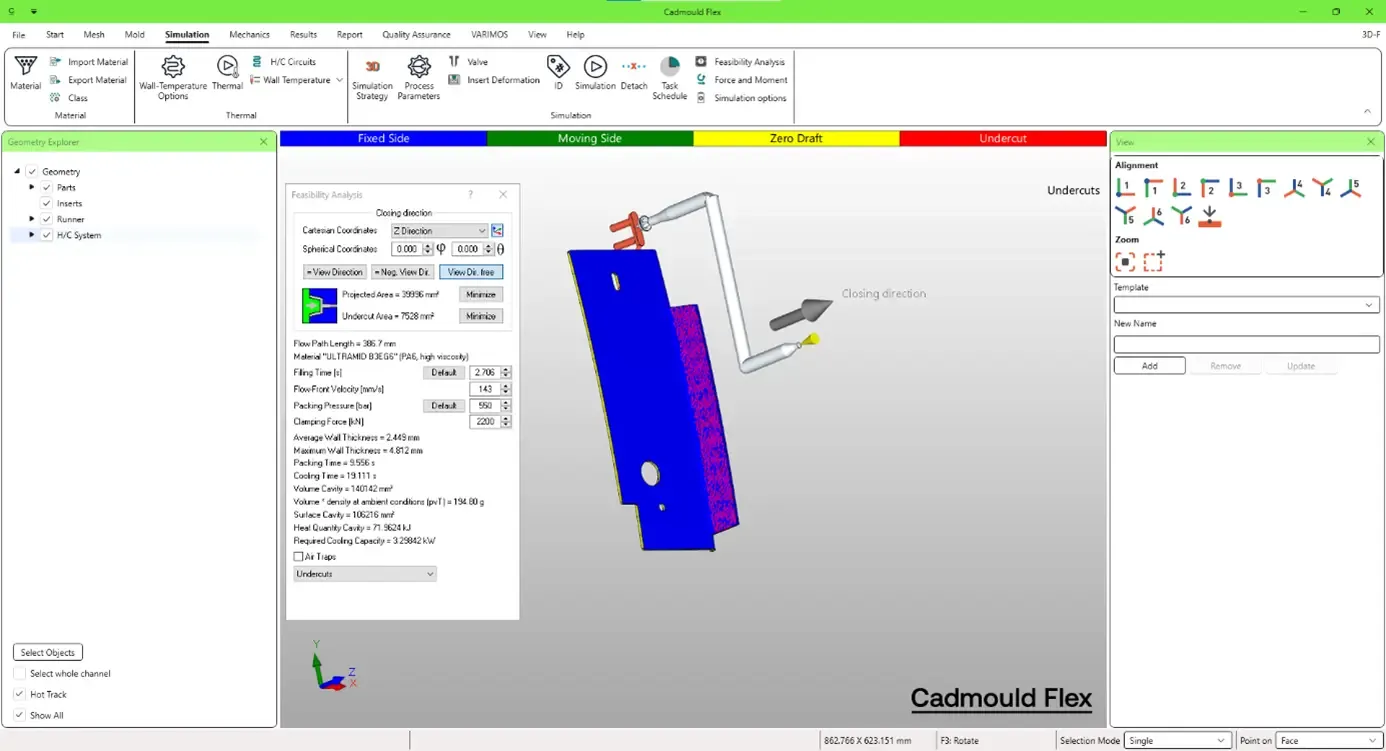Click the Flow-Front Velocity stepper arrows
The image size is (1386, 751).
pos(506,389)
